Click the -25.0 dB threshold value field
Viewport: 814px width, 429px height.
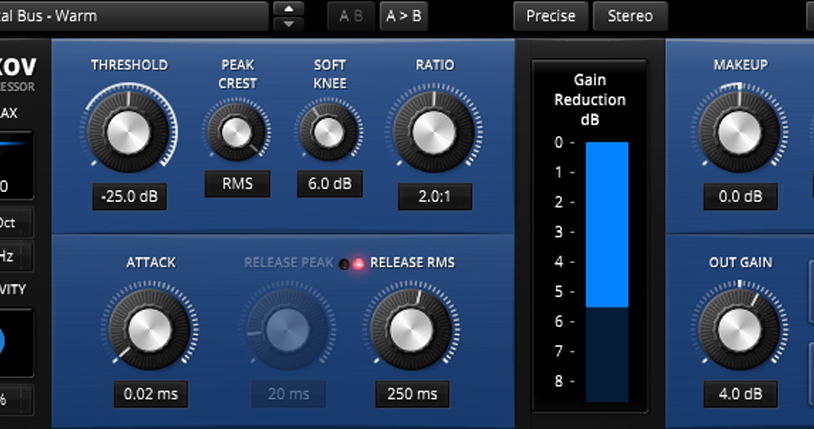[x=128, y=197]
